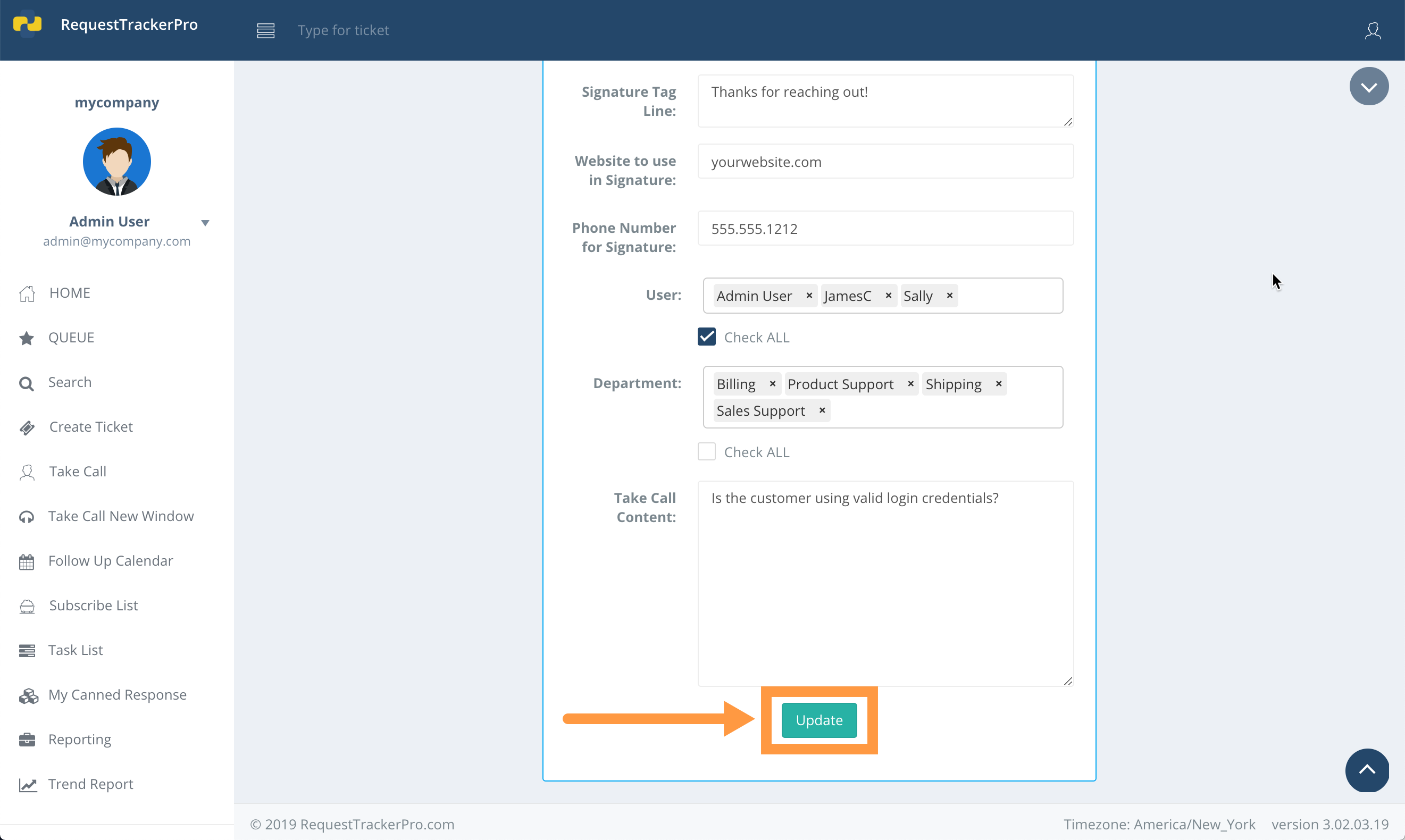Expand the Admin User profile dropdown
Image resolution: width=1405 pixels, height=840 pixels.
coord(205,222)
